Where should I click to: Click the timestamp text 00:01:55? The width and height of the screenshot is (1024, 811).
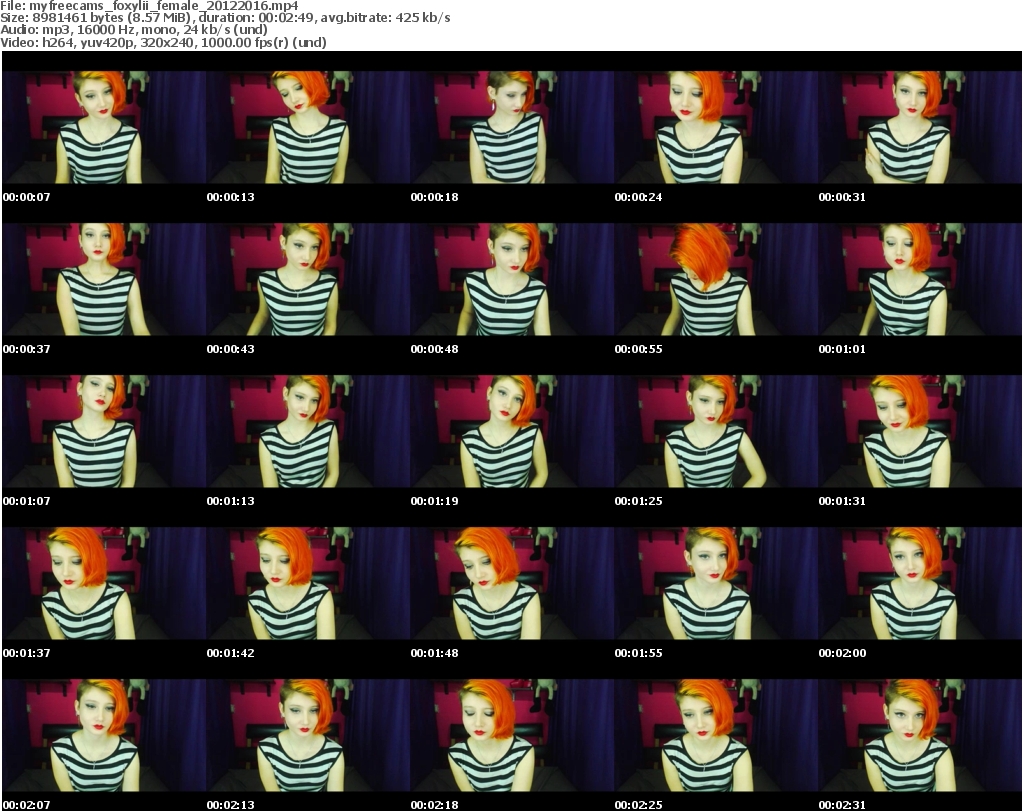(x=639, y=653)
